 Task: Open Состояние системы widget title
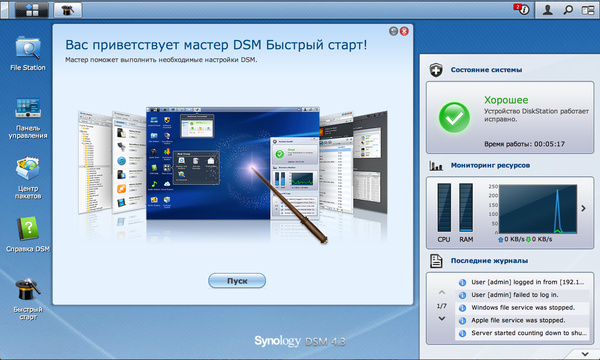(x=486, y=70)
